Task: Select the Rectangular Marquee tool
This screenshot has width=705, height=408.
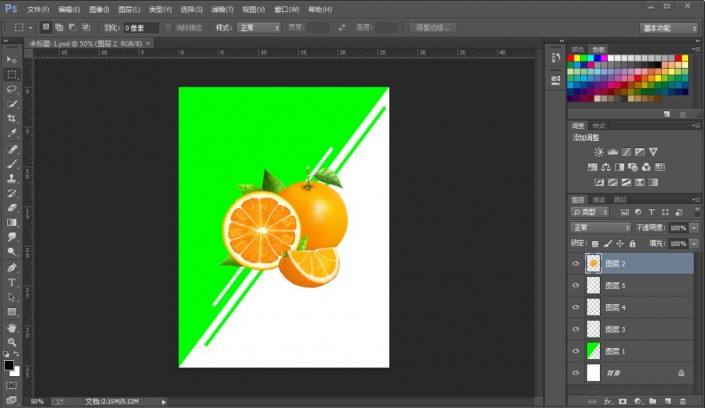Action: [12, 75]
